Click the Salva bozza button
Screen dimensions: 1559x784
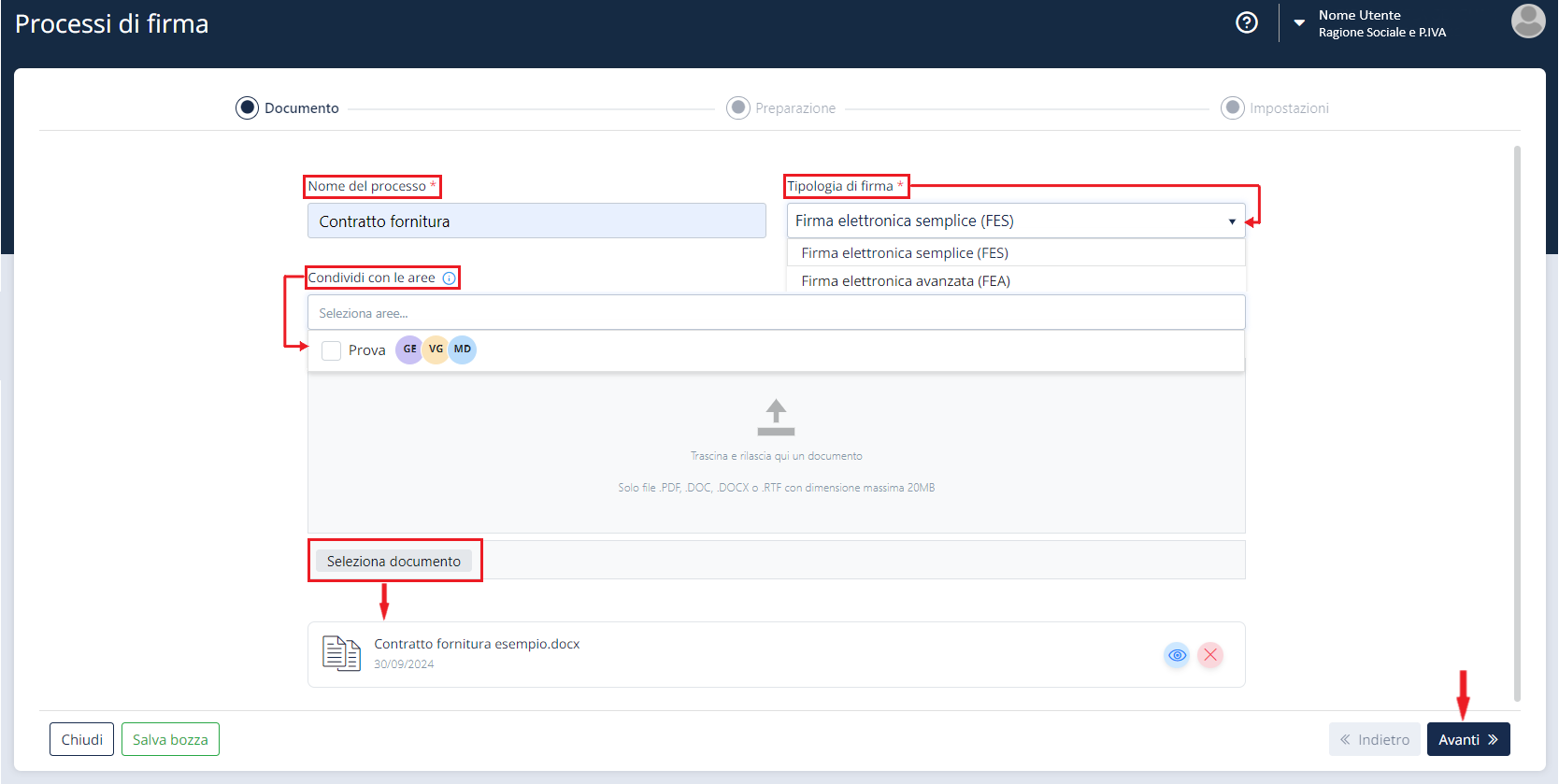170,739
